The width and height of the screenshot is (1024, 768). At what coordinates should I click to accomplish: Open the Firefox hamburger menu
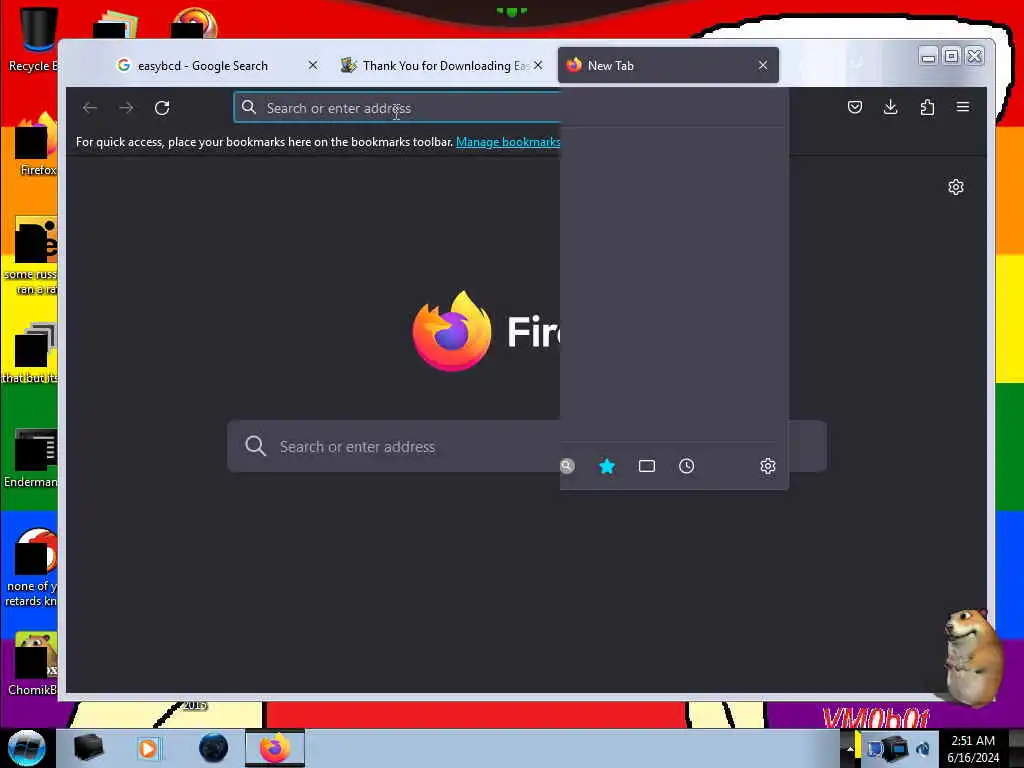click(963, 107)
